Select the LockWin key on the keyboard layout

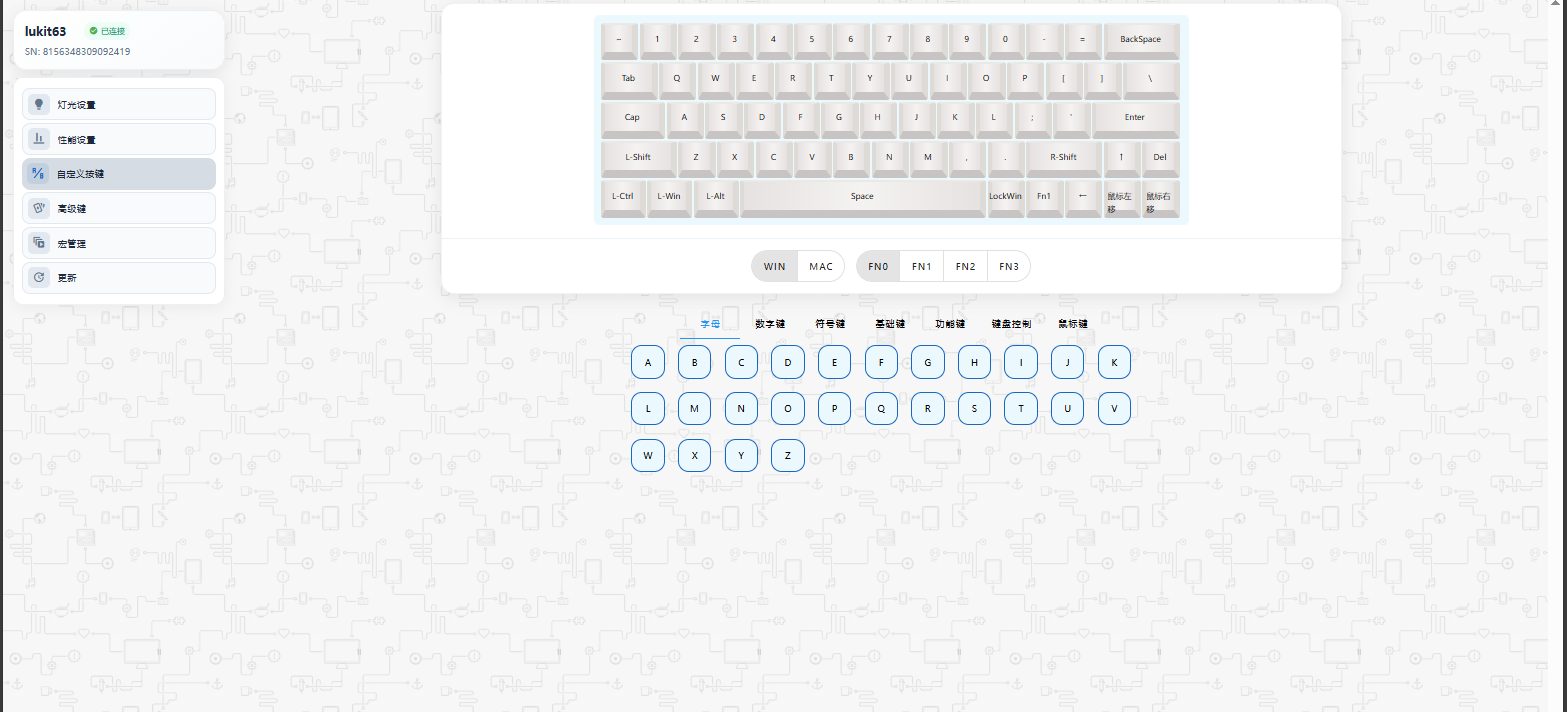1006,197
